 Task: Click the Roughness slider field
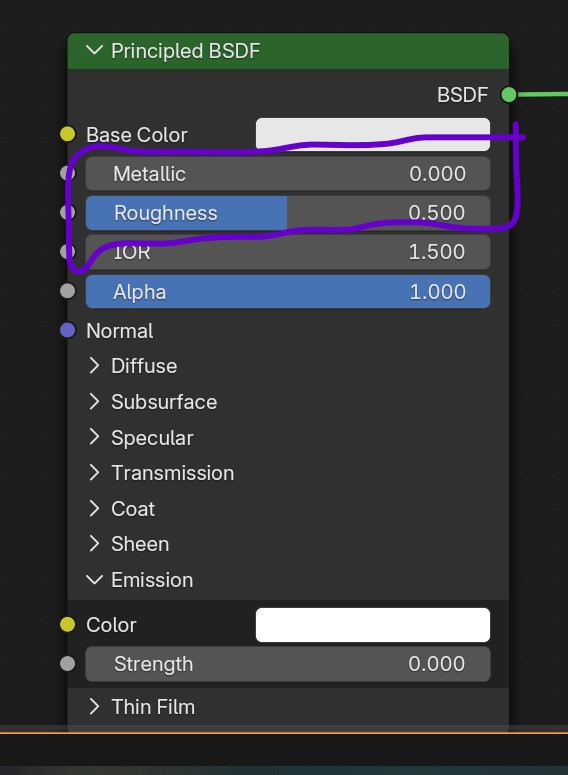click(x=288, y=213)
